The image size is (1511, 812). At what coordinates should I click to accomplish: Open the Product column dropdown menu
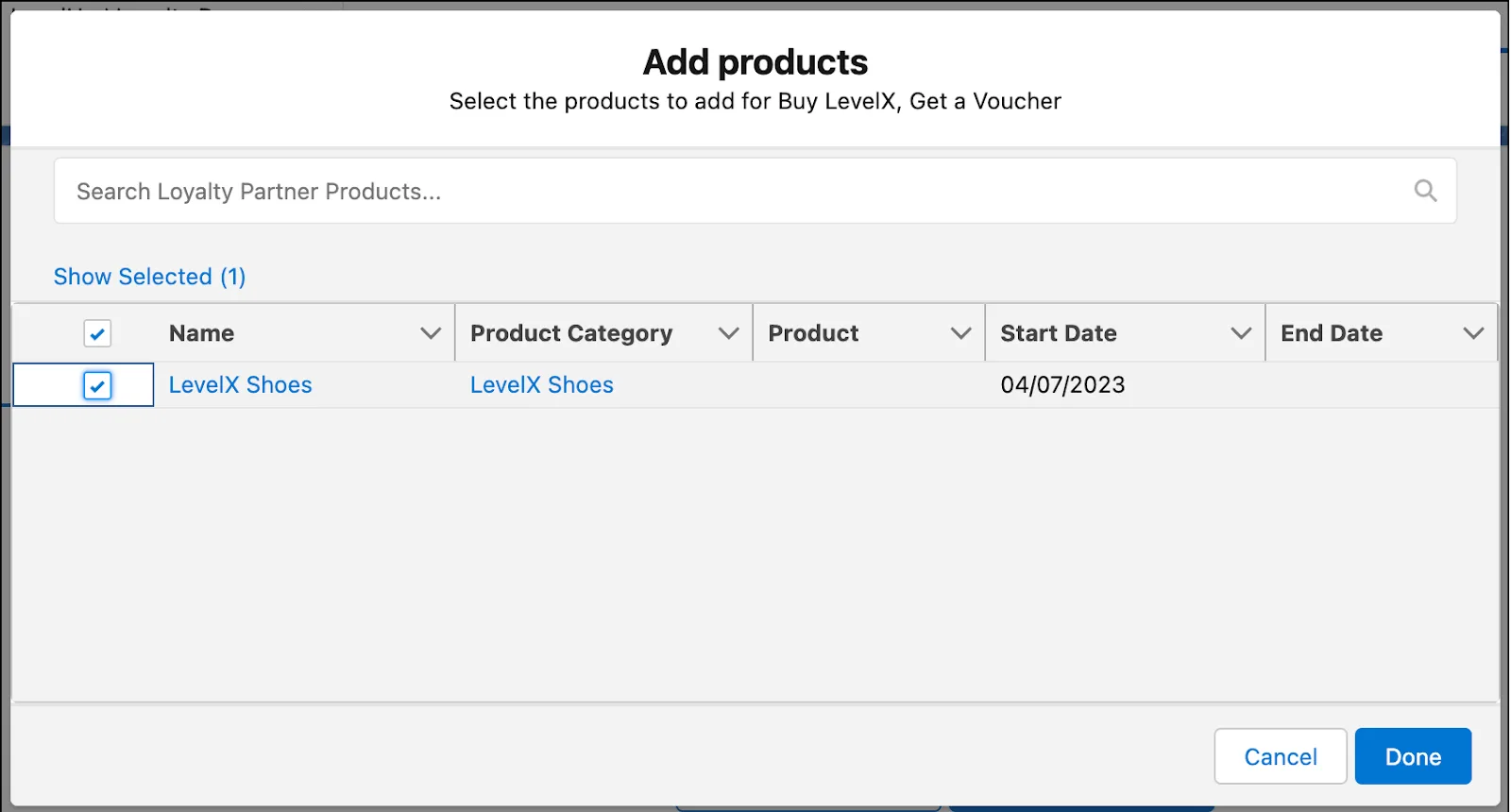click(960, 333)
